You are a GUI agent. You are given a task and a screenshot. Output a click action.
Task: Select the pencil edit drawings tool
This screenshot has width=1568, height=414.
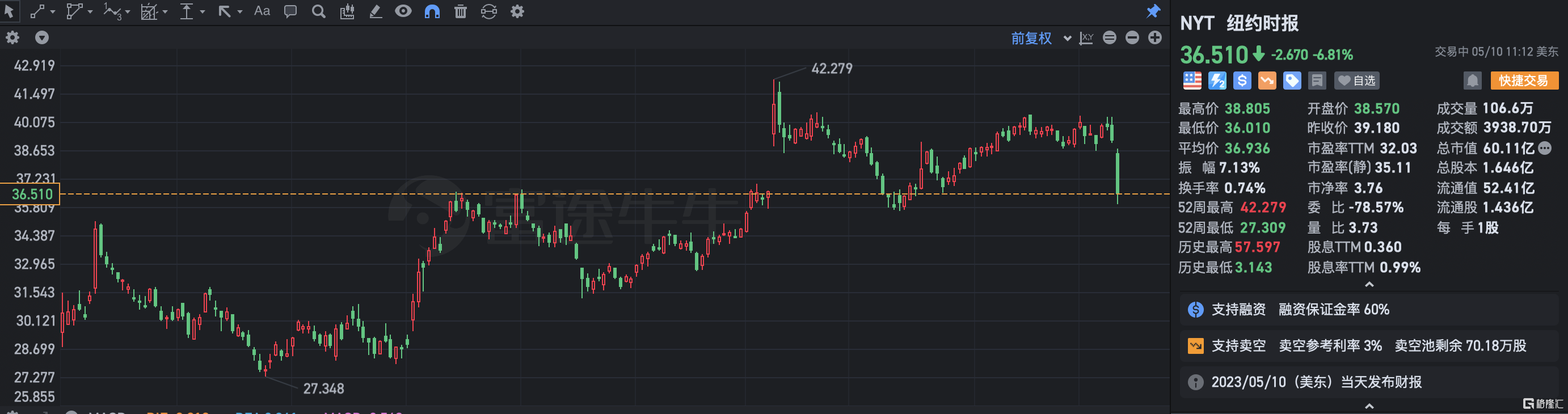376,11
